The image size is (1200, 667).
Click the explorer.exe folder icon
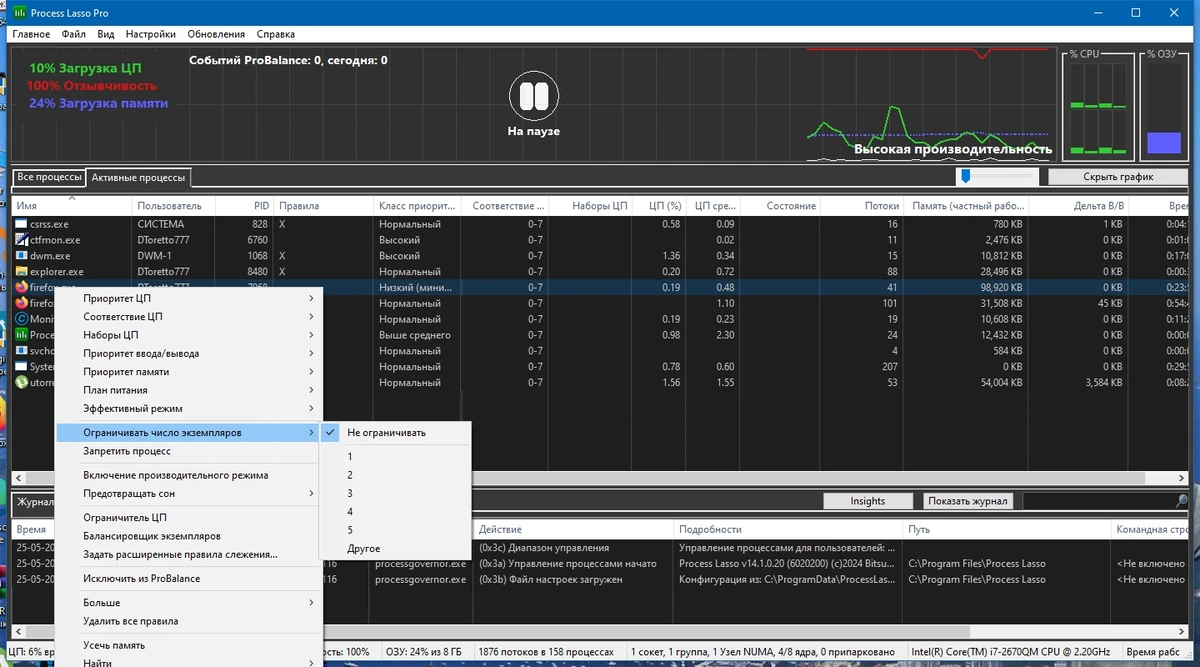pos(22,271)
